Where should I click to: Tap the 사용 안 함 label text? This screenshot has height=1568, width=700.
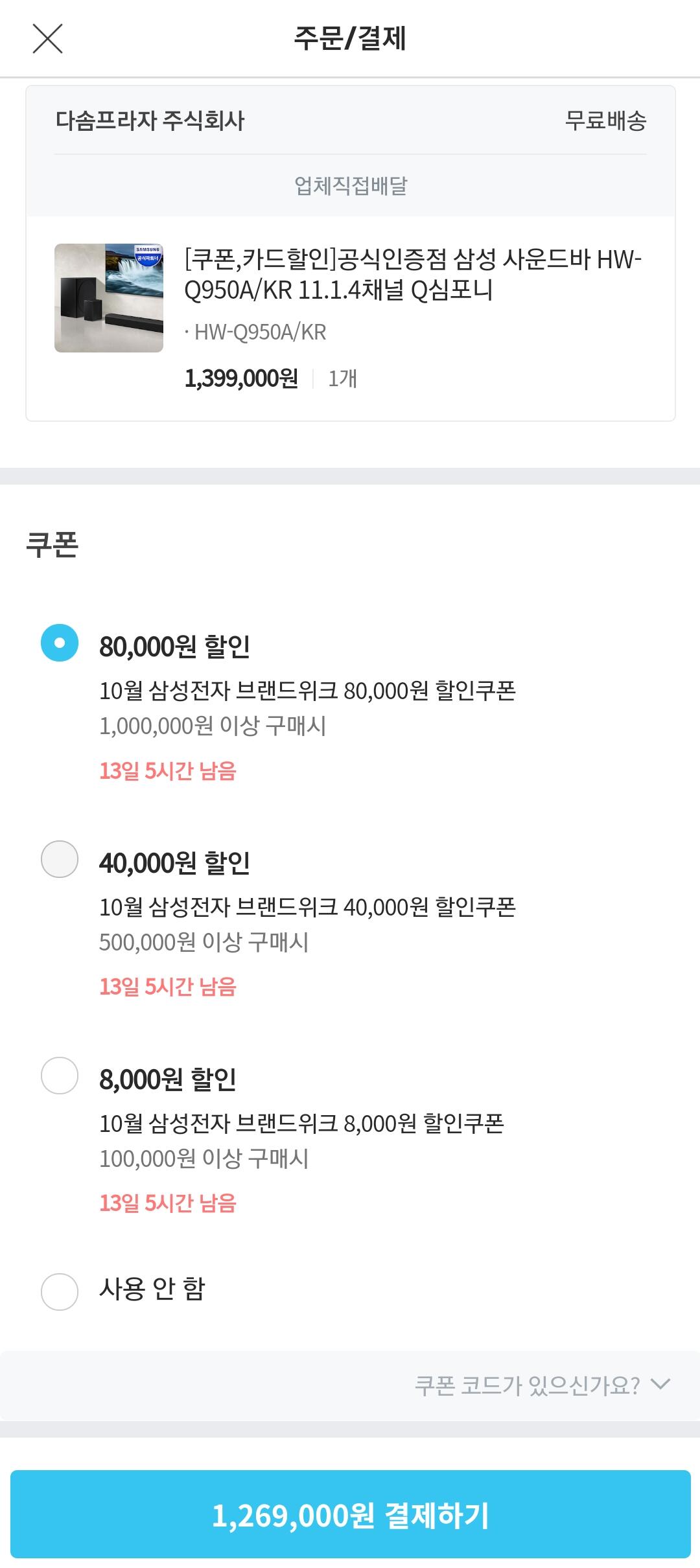coord(152,1289)
